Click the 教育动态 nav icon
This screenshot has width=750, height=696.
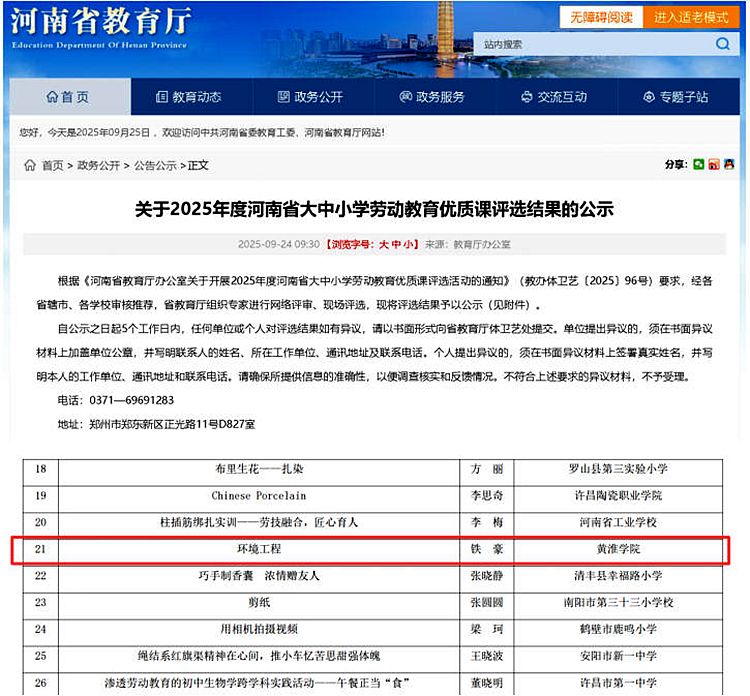(x=162, y=97)
